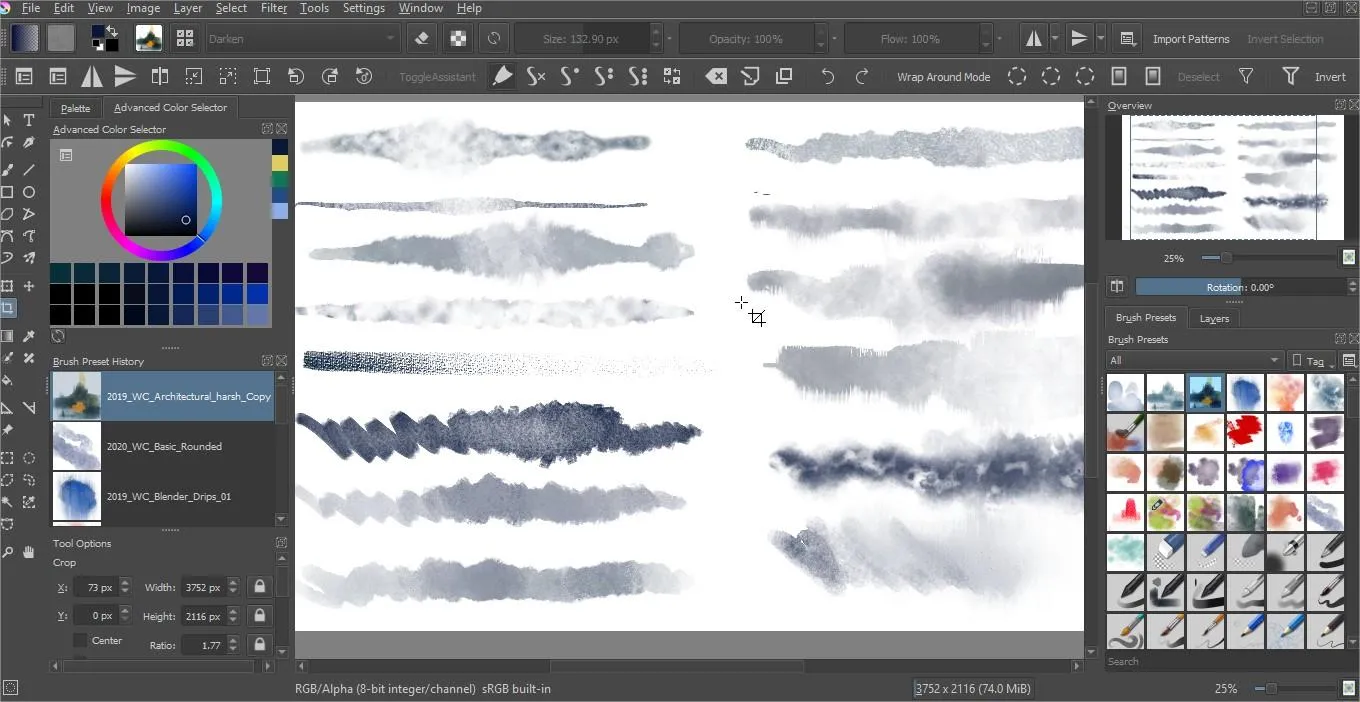
Task: Reload the original brush preset
Action: coord(494,39)
